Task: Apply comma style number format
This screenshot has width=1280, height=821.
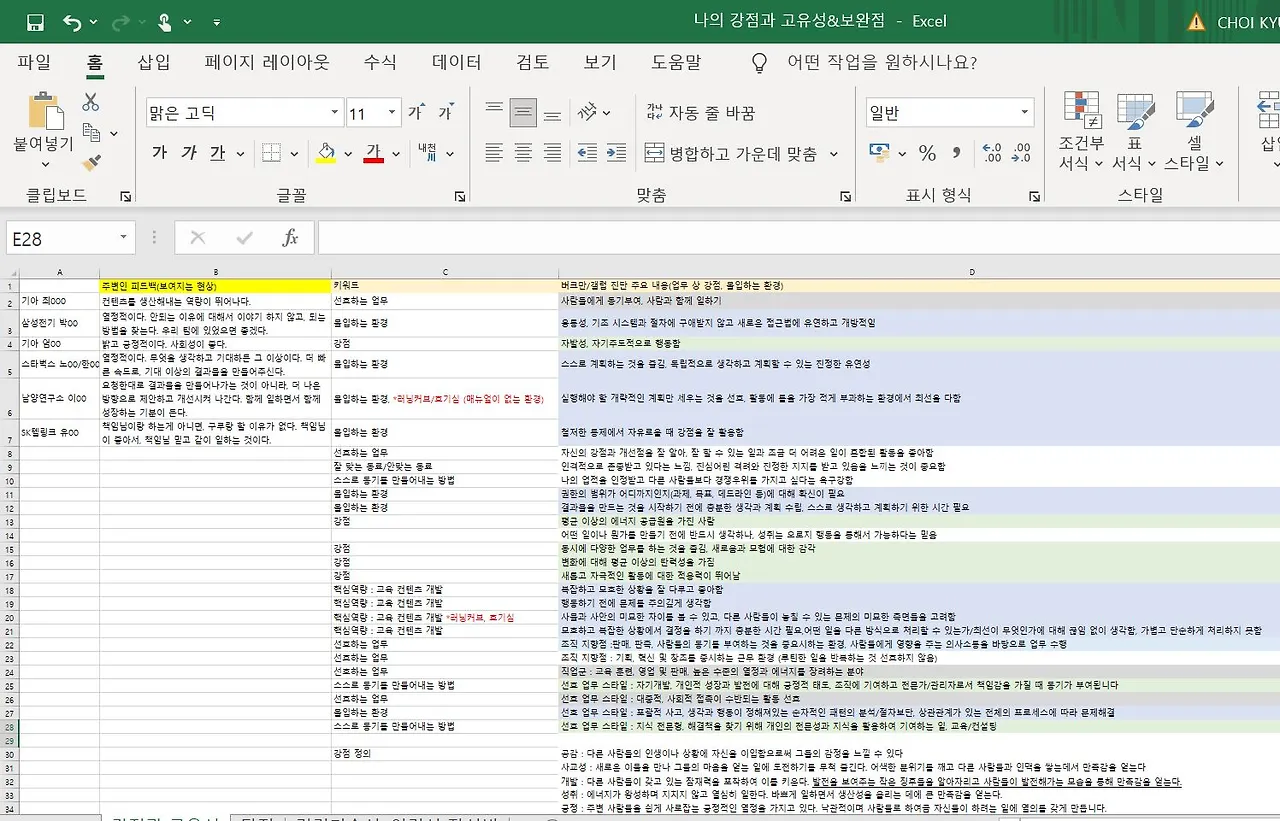Action: [x=957, y=153]
